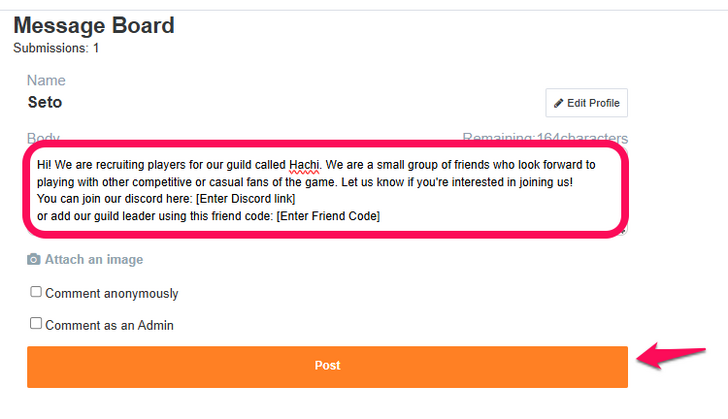Select the profile name Seto
Image resolution: width=728 pixels, height=419 pixels.
coord(45,102)
